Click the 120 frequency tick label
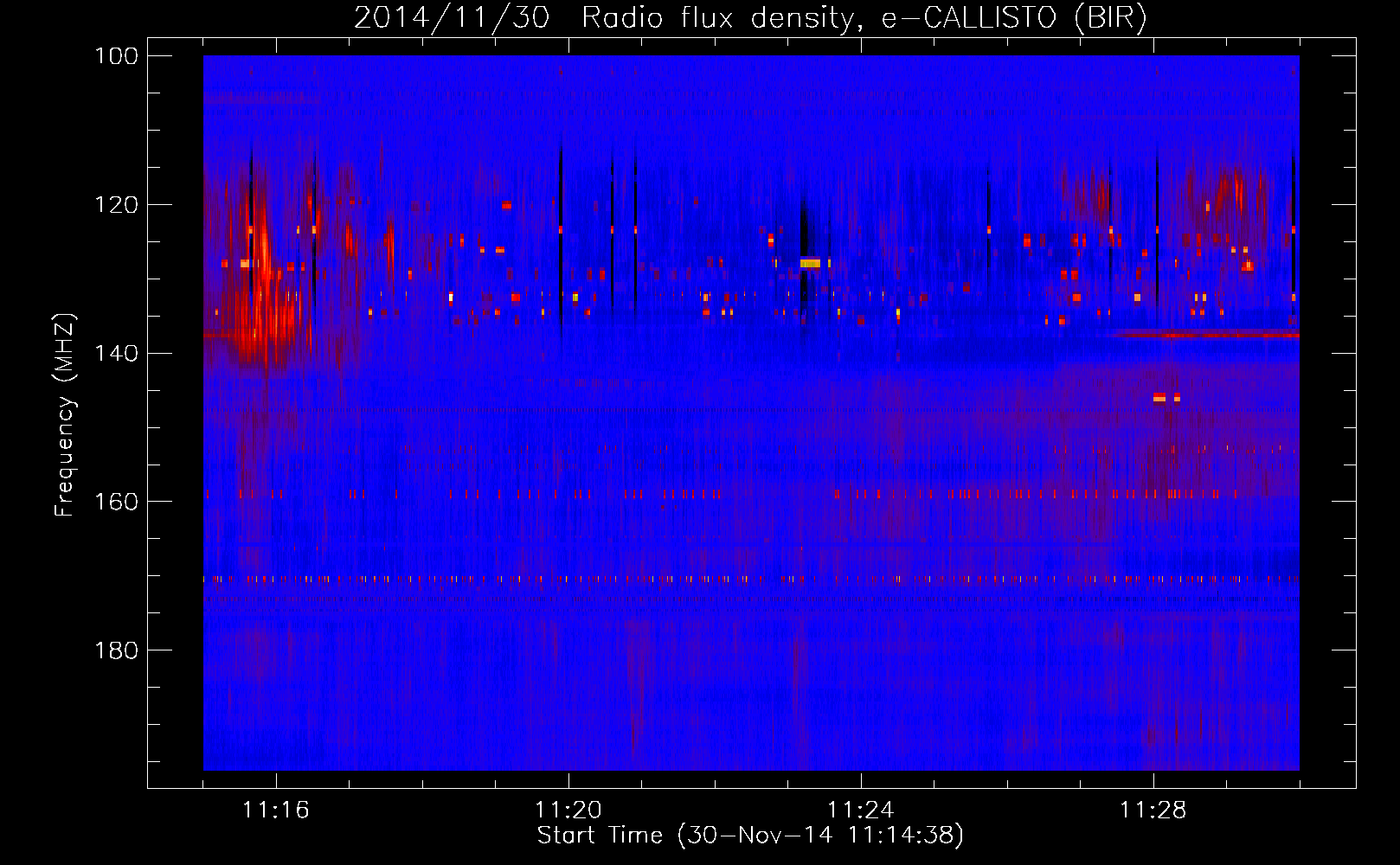The height and width of the screenshot is (865, 1400). 115,205
